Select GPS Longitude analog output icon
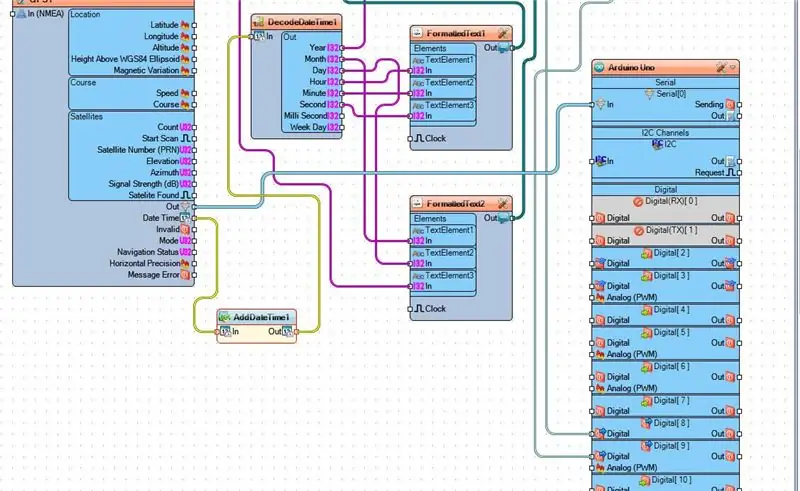 (x=185, y=36)
